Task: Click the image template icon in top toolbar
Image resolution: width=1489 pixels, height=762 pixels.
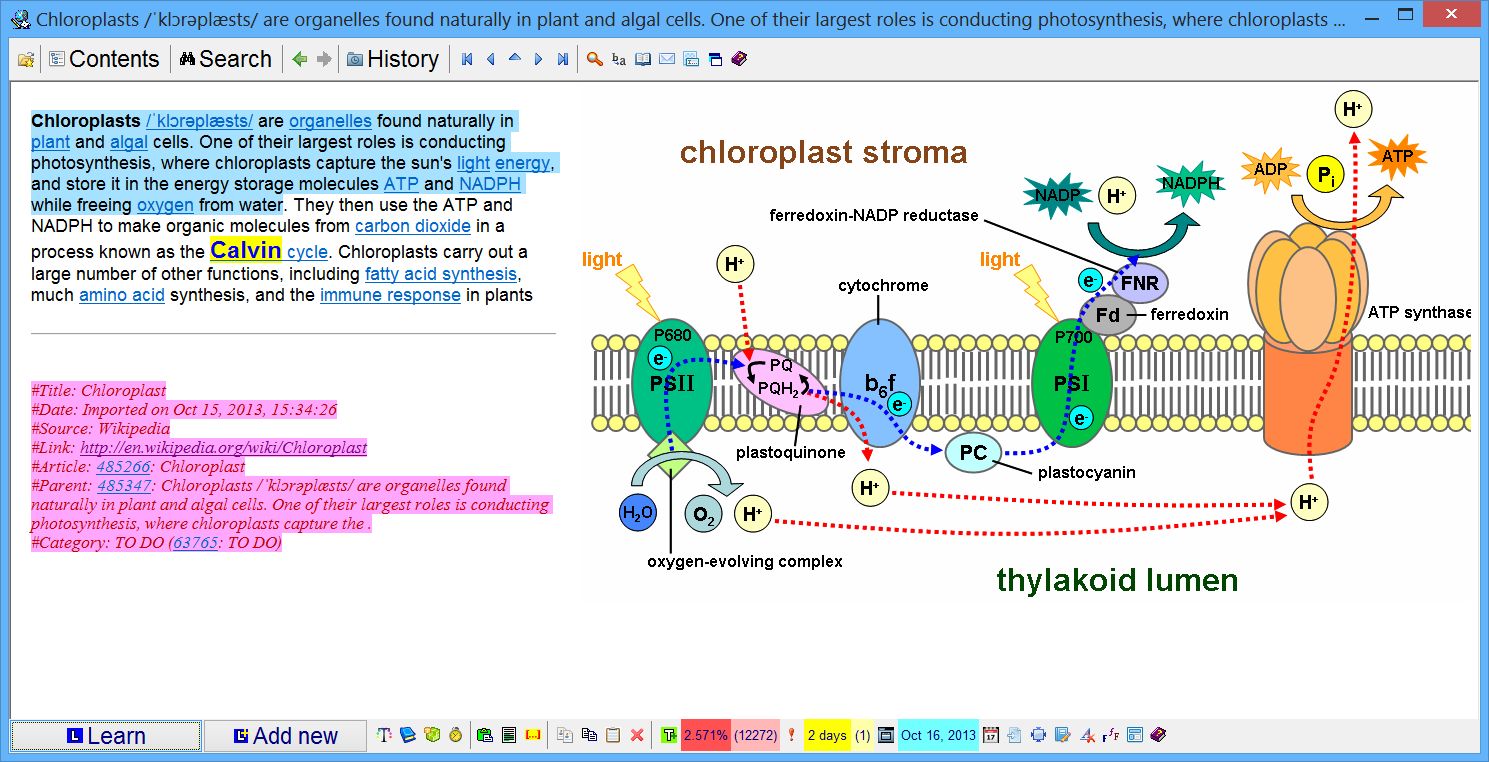Action: (x=691, y=59)
